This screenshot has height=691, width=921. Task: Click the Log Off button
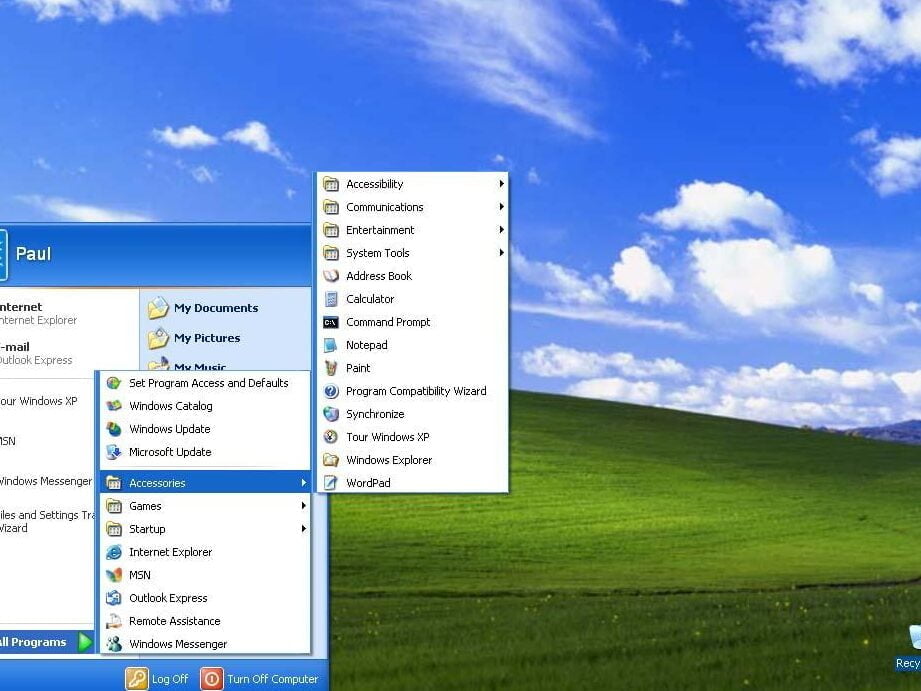[157, 679]
